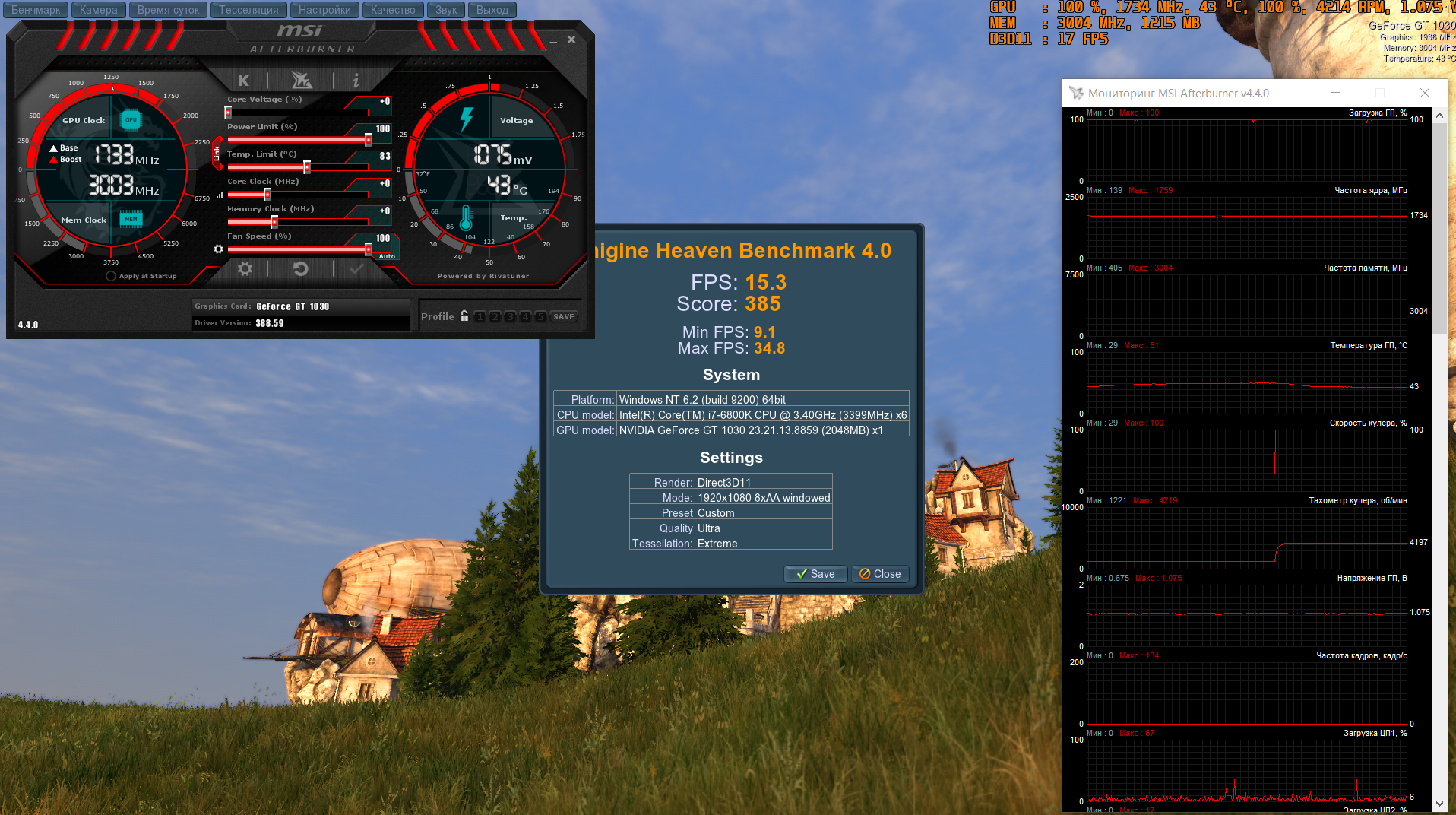Viewport: 1456px width, 815px height.
Task: Click the 'Скорость кулера, %' graph label
Action: pyautogui.click(x=1369, y=423)
